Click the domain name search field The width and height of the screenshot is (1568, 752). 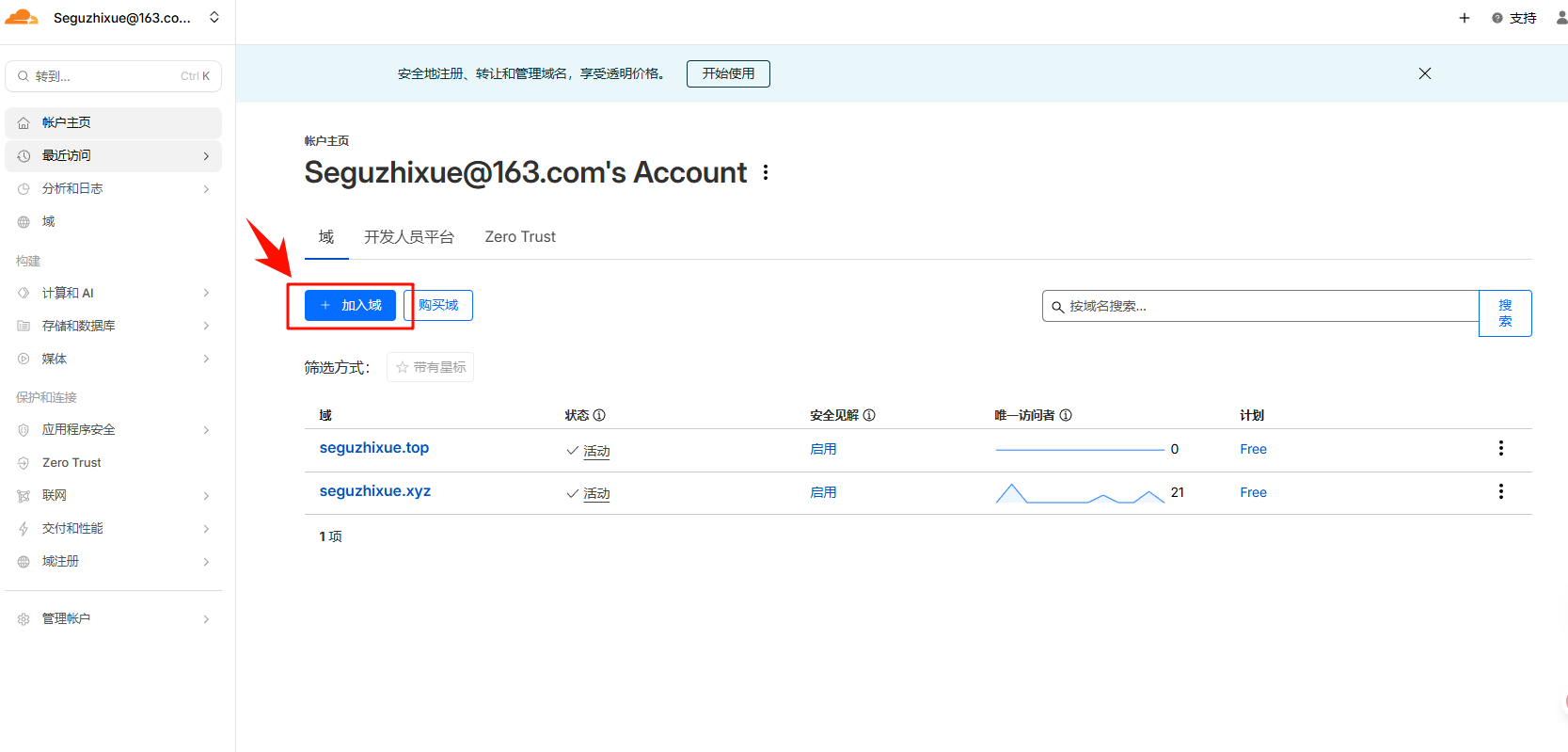coord(1260,306)
